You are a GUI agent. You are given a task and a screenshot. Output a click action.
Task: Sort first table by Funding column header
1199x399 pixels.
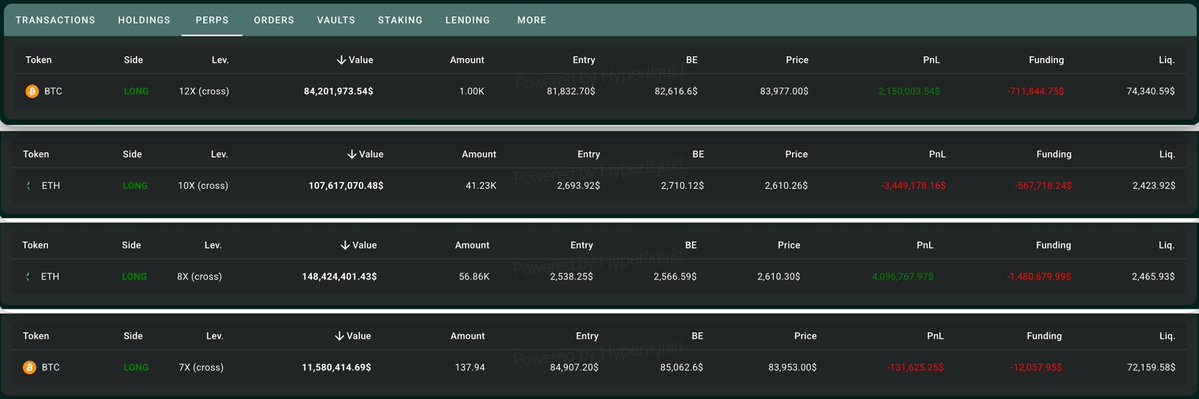1046,60
